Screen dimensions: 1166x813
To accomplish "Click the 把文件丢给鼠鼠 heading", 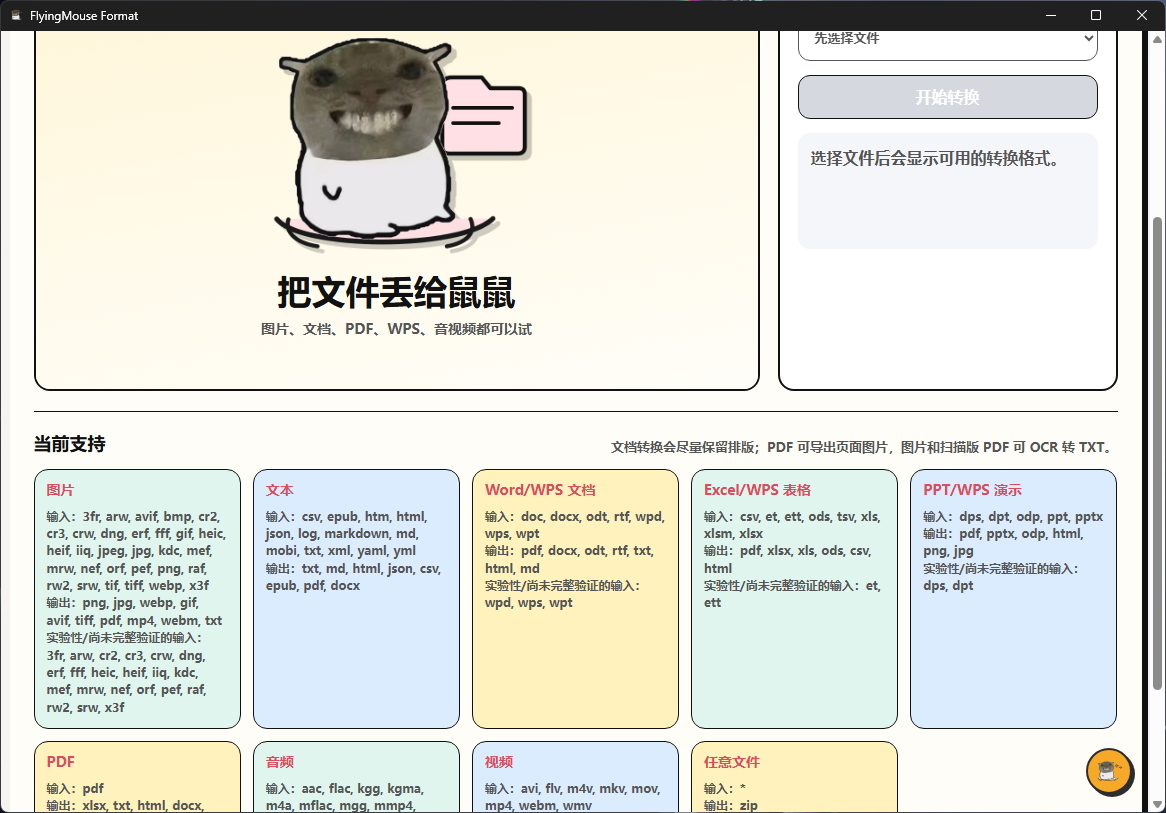I will coord(396,292).
